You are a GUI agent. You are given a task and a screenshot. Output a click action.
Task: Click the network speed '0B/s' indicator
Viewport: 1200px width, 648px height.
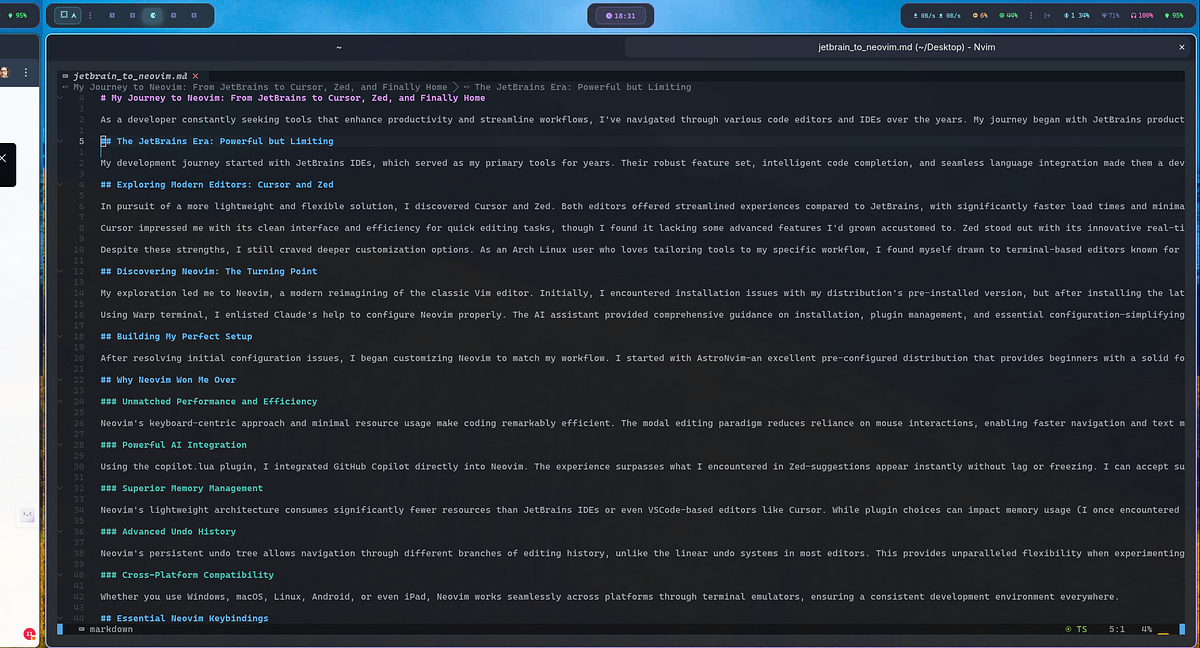[937, 15]
